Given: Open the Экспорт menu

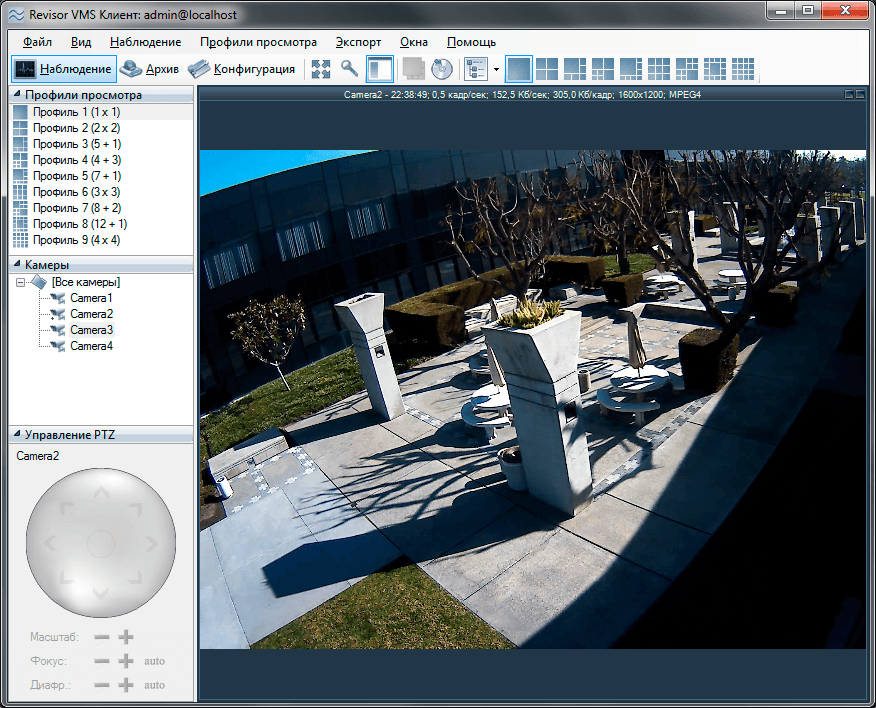Looking at the screenshot, I should click(x=358, y=42).
